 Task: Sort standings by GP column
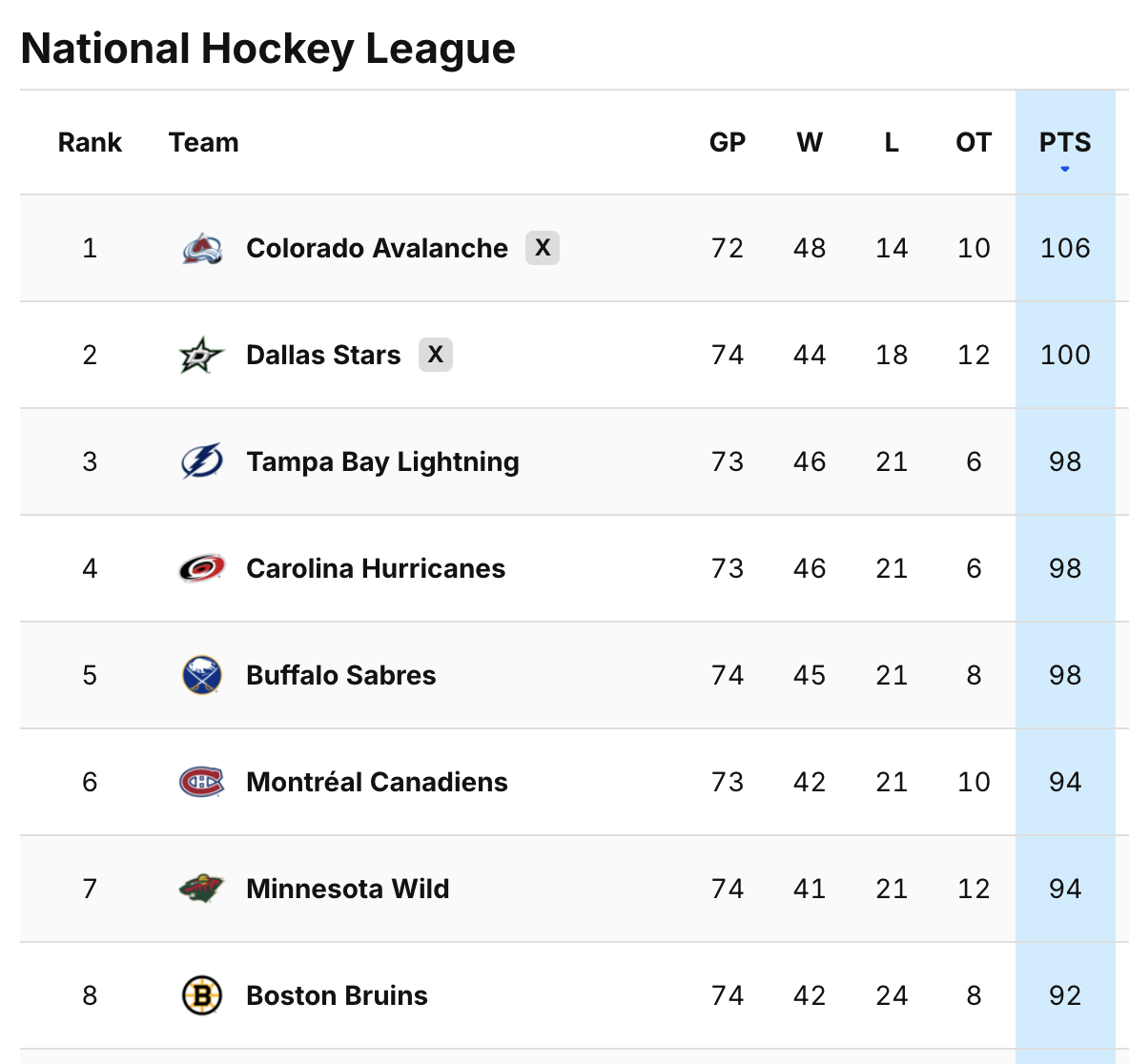tap(728, 143)
